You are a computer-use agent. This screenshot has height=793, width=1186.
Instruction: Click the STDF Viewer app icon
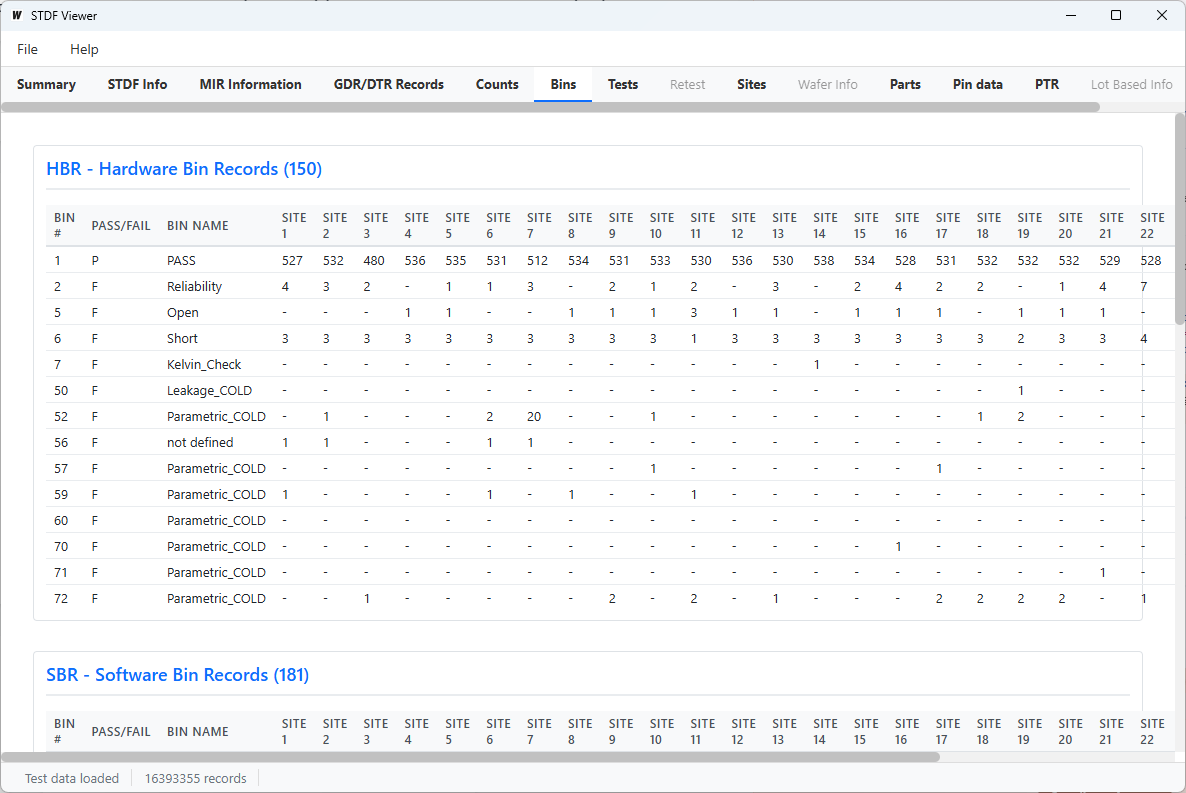click(x=17, y=16)
